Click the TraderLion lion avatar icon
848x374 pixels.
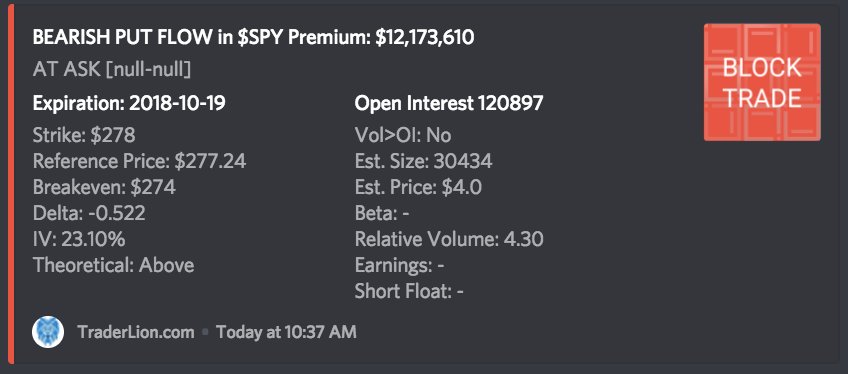48,332
